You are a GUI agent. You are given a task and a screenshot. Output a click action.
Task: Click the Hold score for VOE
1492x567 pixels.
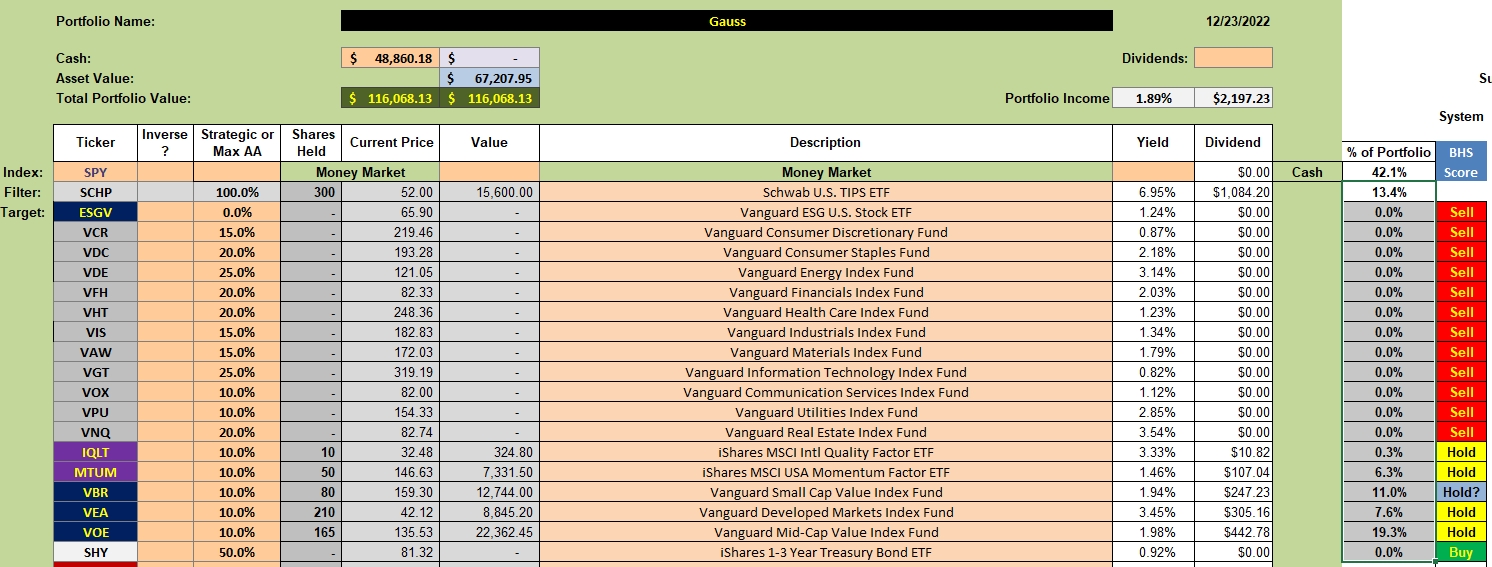point(1461,532)
